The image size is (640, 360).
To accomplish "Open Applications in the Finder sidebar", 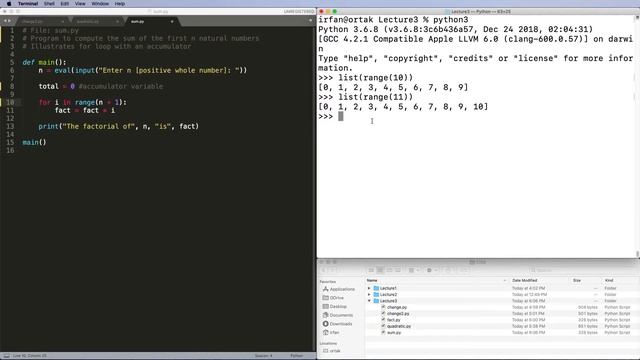I will (339, 289).
